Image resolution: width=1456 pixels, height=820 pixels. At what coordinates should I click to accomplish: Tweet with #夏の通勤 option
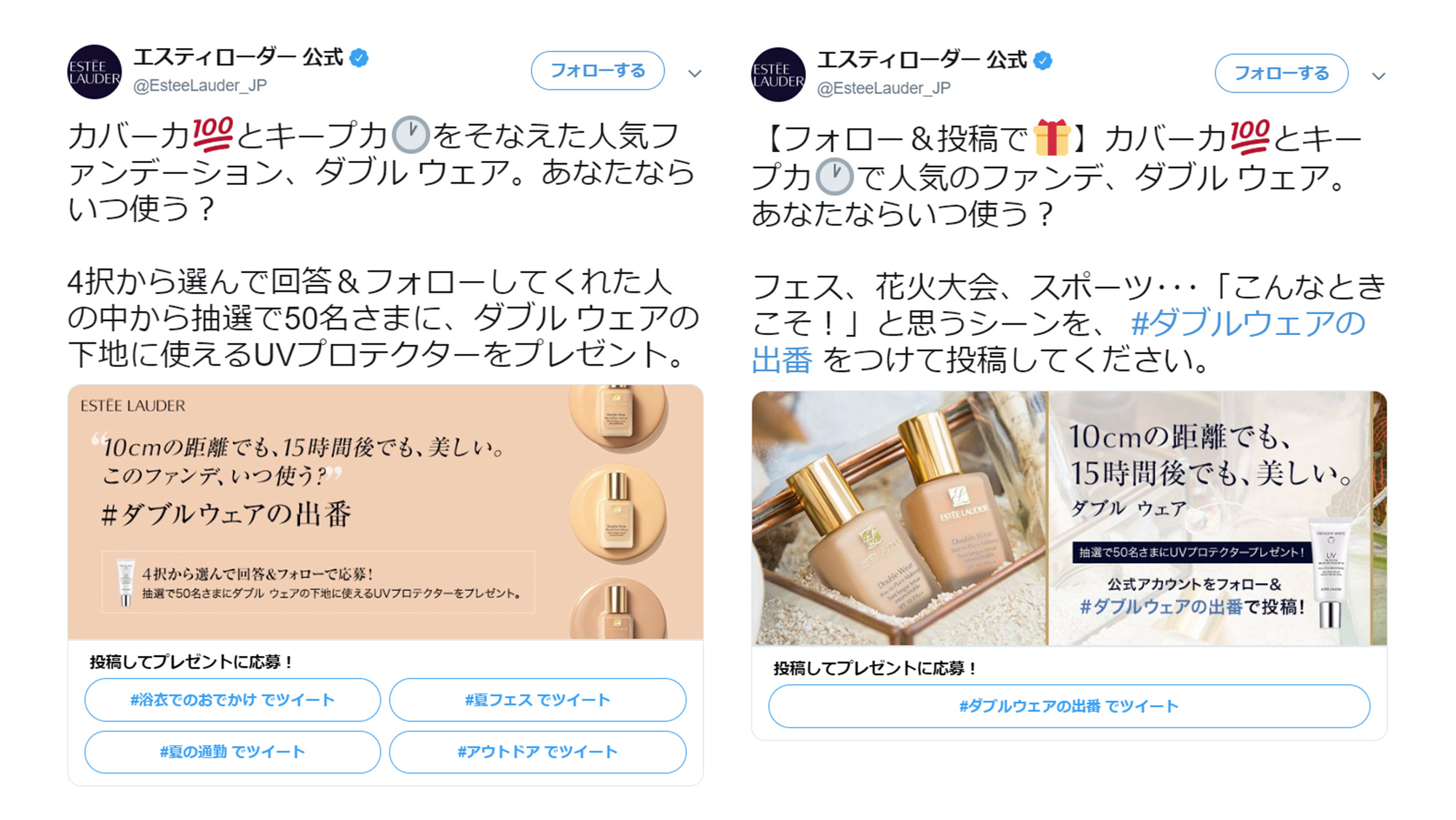[x=233, y=752]
